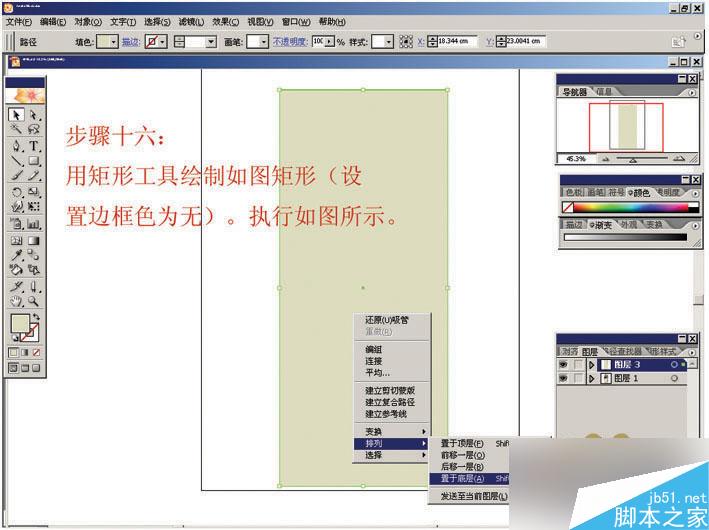Select the Pencil tool
709x530 pixels.
click(34, 175)
